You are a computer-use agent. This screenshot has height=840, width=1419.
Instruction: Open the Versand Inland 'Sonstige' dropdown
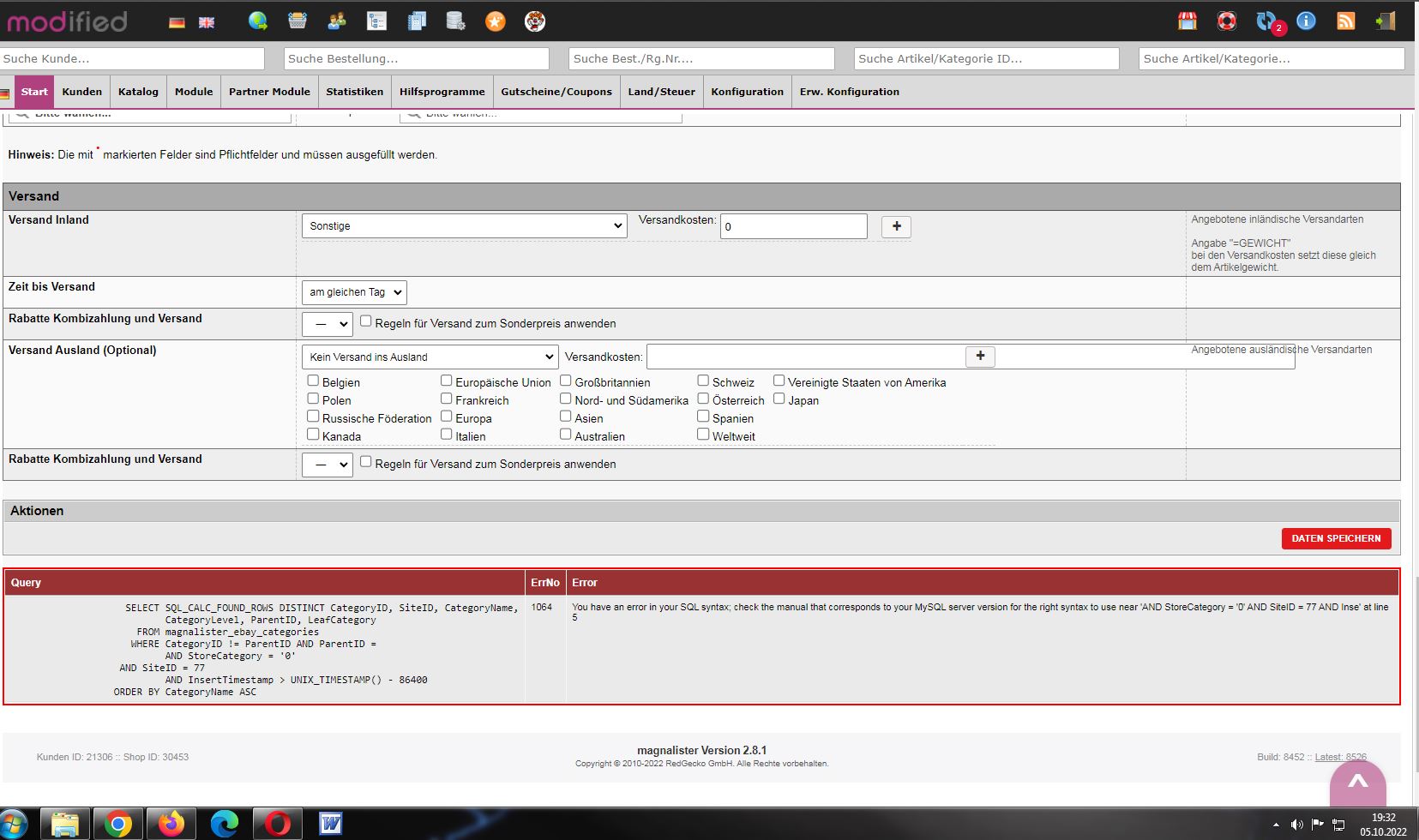(465, 226)
